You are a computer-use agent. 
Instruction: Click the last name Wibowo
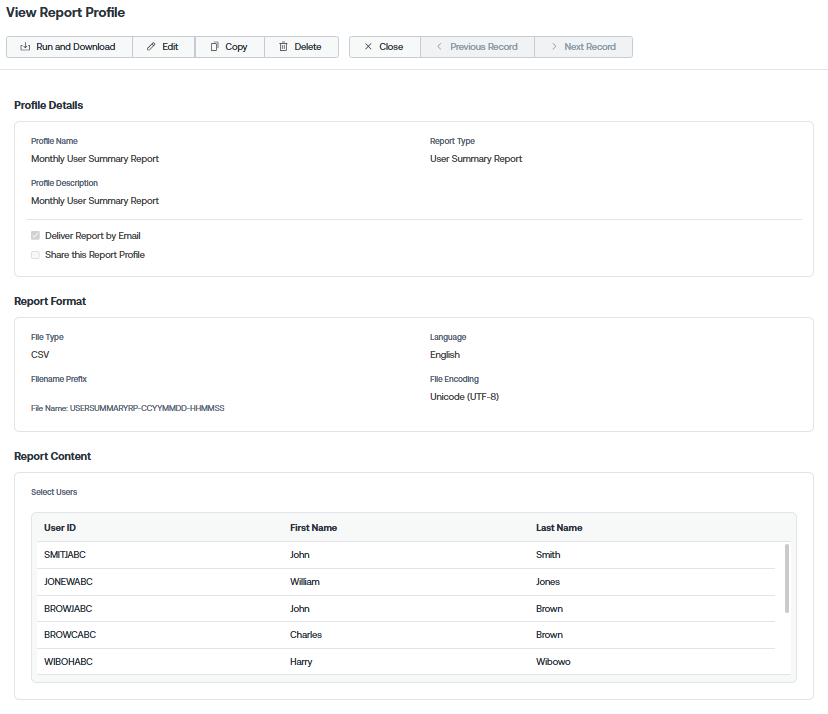point(553,662)
